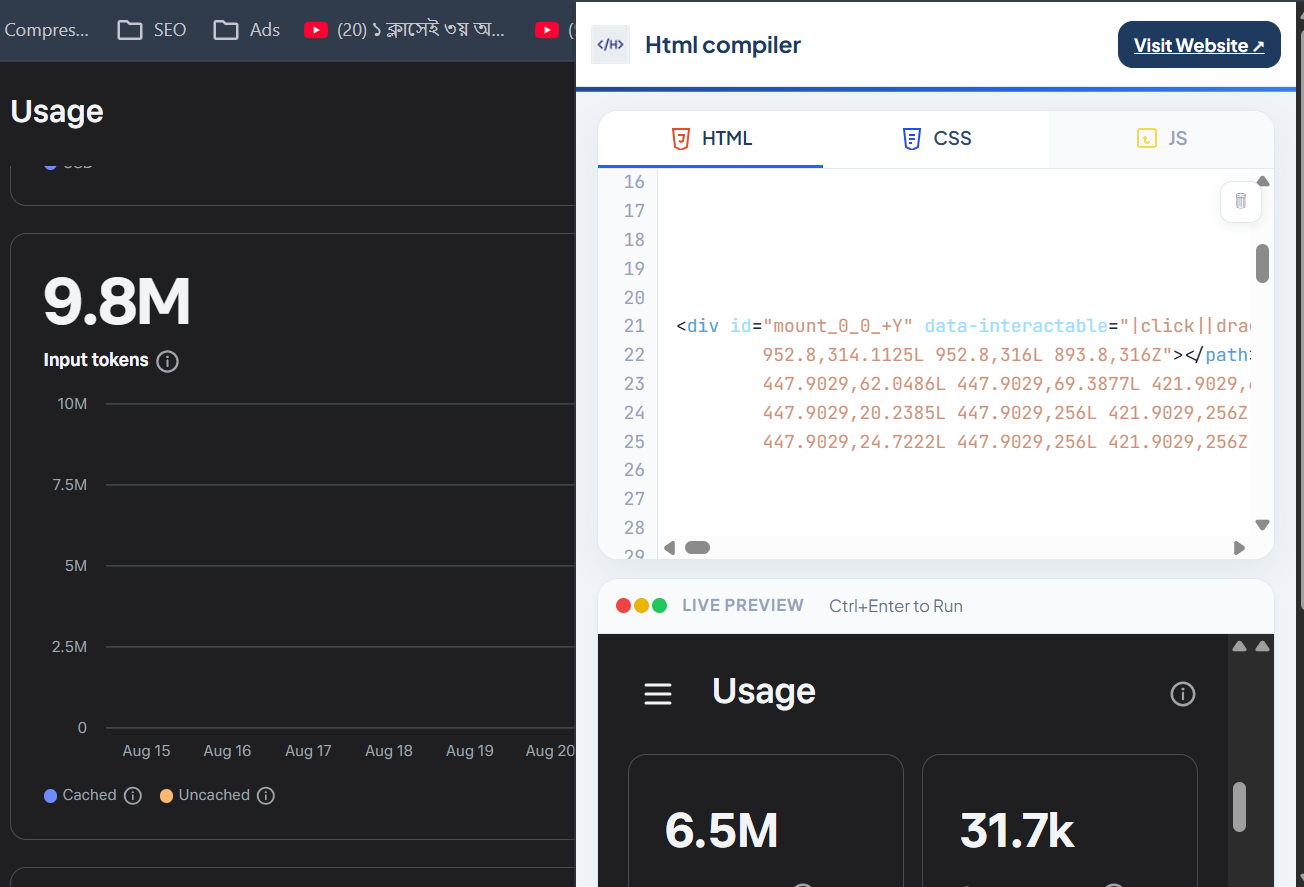
Task: Clear the code with the trash icon
Action: (1241, 201)
